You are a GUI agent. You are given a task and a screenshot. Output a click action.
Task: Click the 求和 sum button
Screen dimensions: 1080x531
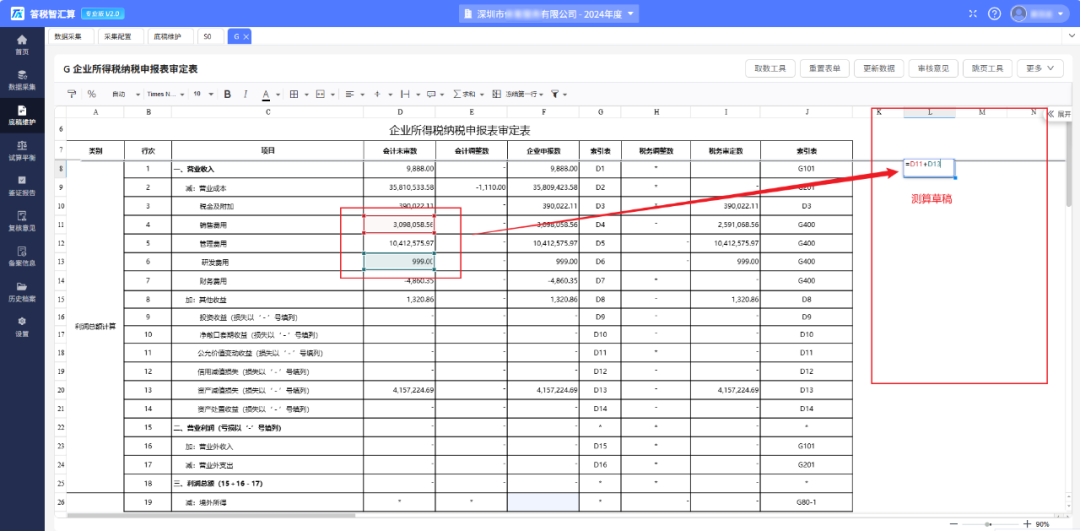coord(465,94)
